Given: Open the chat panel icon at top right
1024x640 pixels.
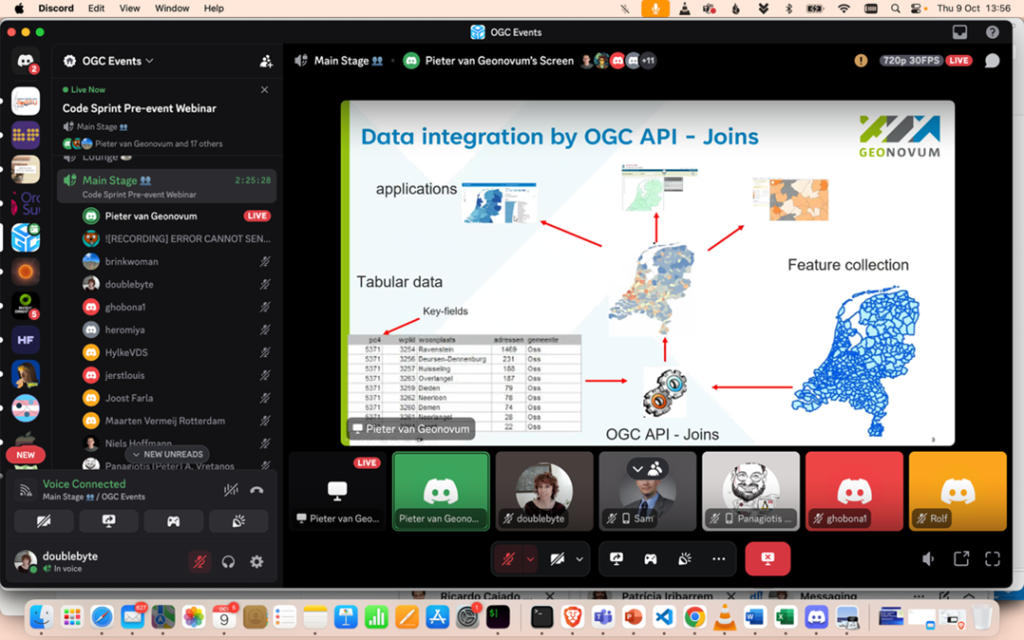Looking at the screenshot, I should point(992,60).
